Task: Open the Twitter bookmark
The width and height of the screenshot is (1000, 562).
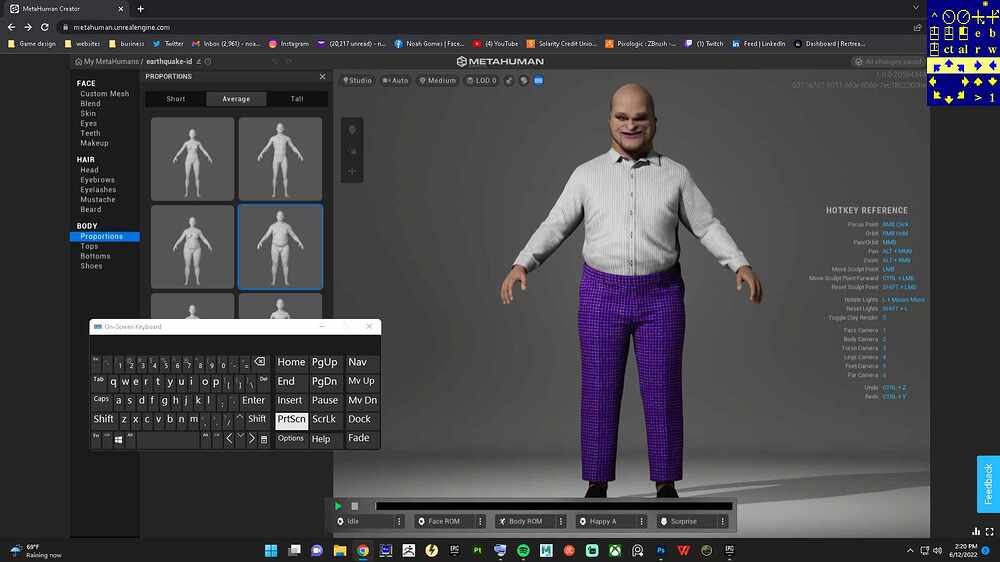Action: pos(168,44)
